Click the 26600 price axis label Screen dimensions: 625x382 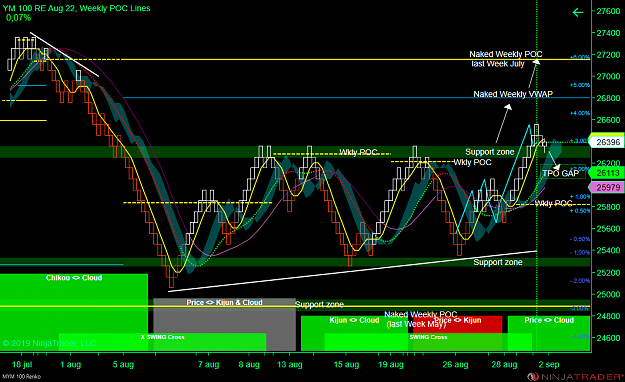608,120
